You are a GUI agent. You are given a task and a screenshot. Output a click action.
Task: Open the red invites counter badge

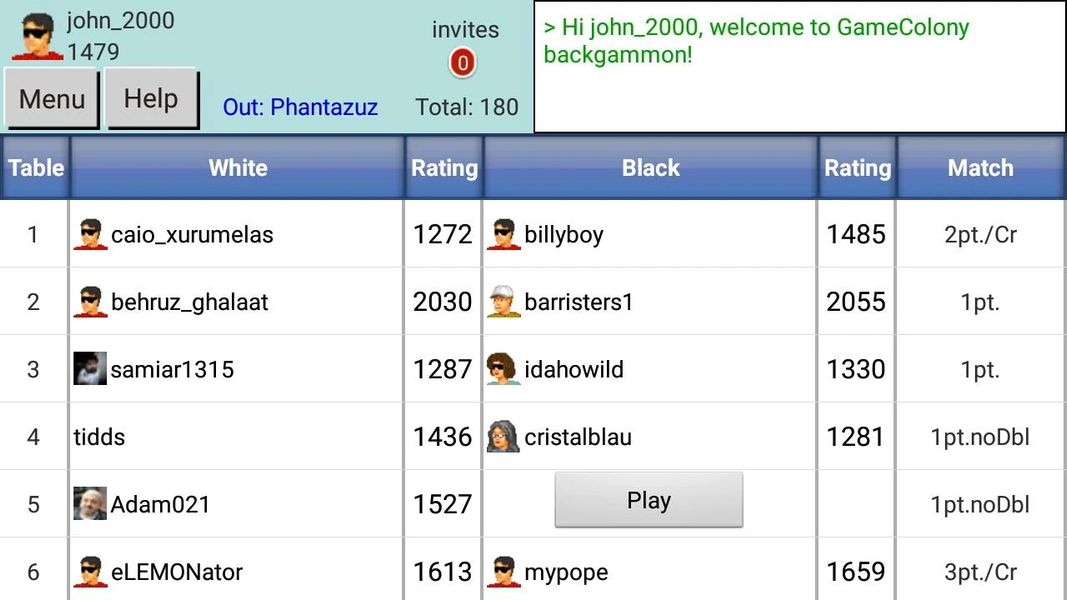click(463, 63)
